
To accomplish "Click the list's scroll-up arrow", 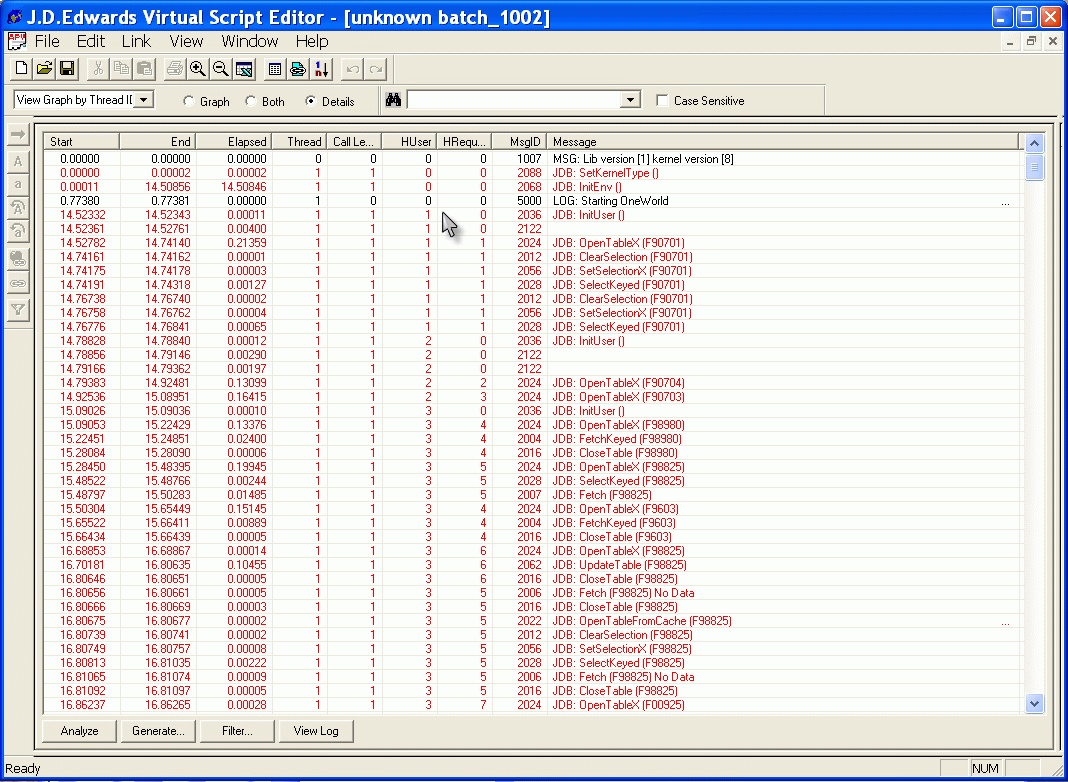I will [1035, 143].
